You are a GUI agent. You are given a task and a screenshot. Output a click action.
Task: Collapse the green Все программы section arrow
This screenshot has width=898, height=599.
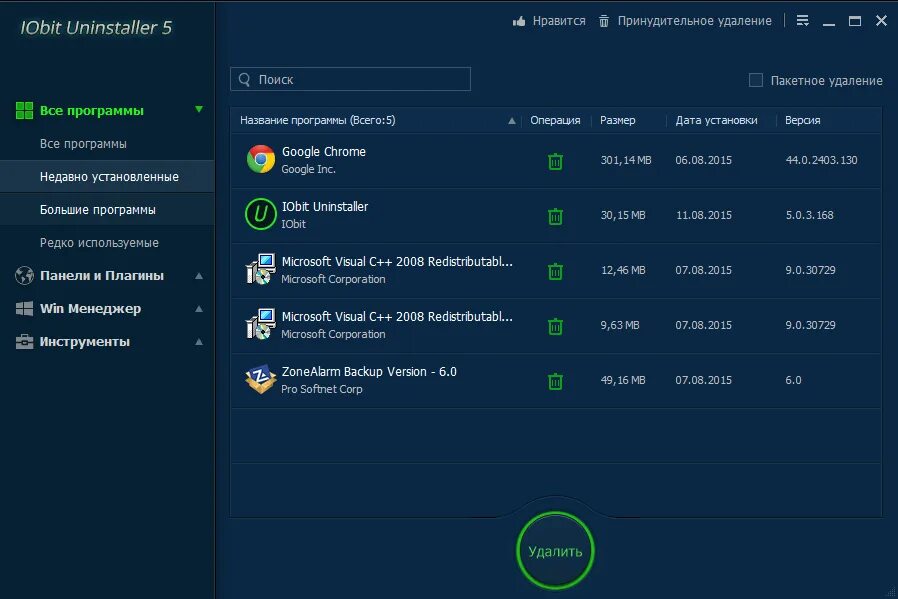199,109
